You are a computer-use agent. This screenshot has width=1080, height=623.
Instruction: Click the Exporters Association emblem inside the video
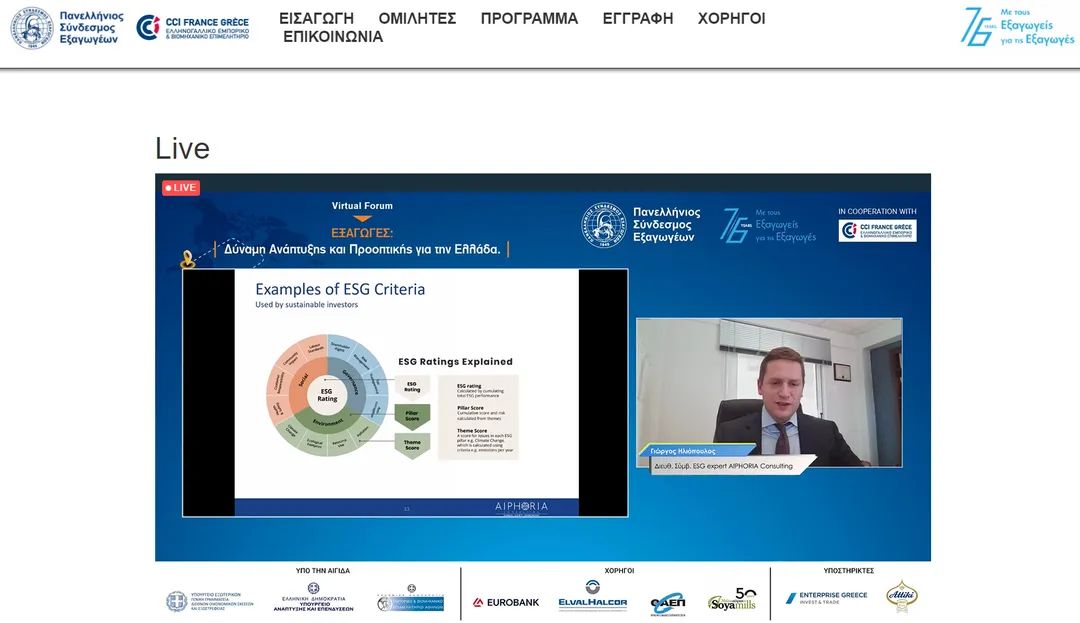click(603, 225)
